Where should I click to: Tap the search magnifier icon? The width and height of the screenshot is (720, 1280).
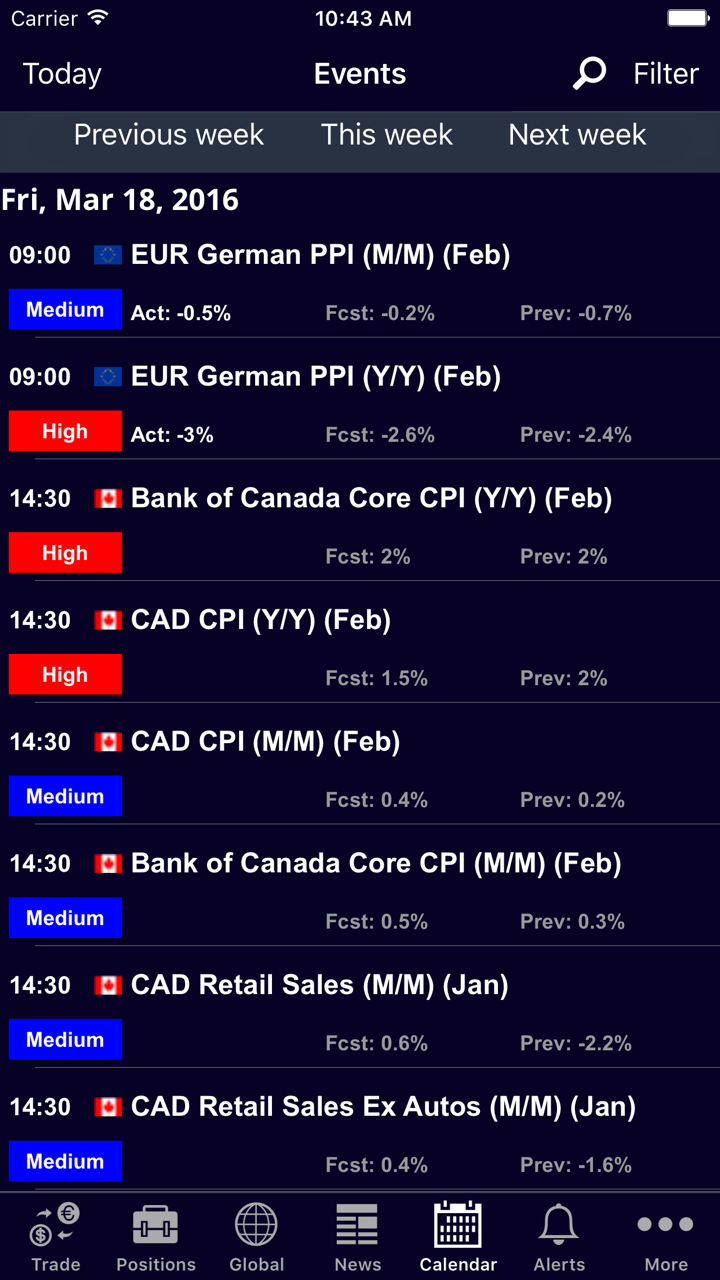pyautogui.click(x=589, y=73)
